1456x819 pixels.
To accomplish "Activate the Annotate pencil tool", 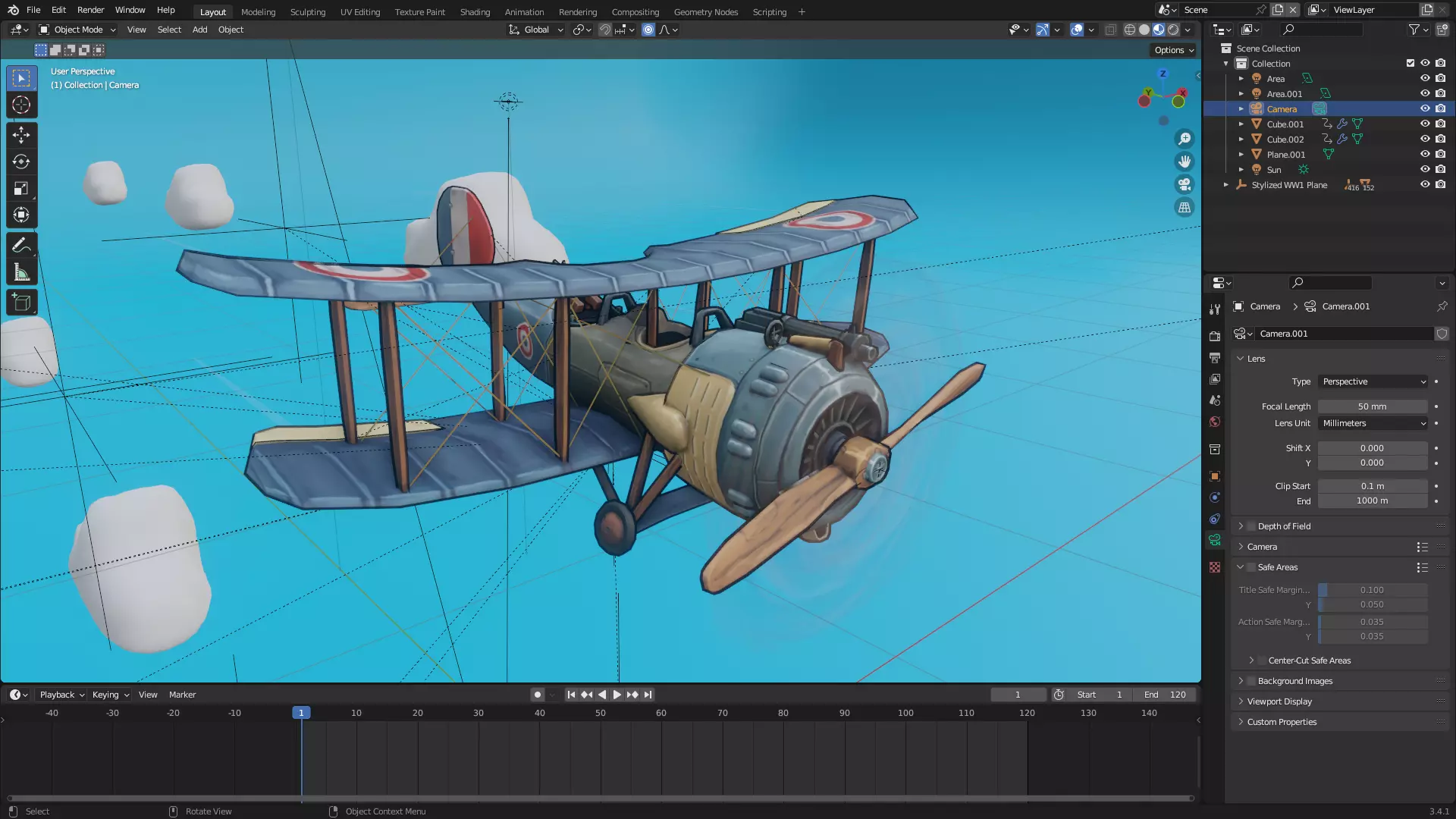I will tap(21, 245).
